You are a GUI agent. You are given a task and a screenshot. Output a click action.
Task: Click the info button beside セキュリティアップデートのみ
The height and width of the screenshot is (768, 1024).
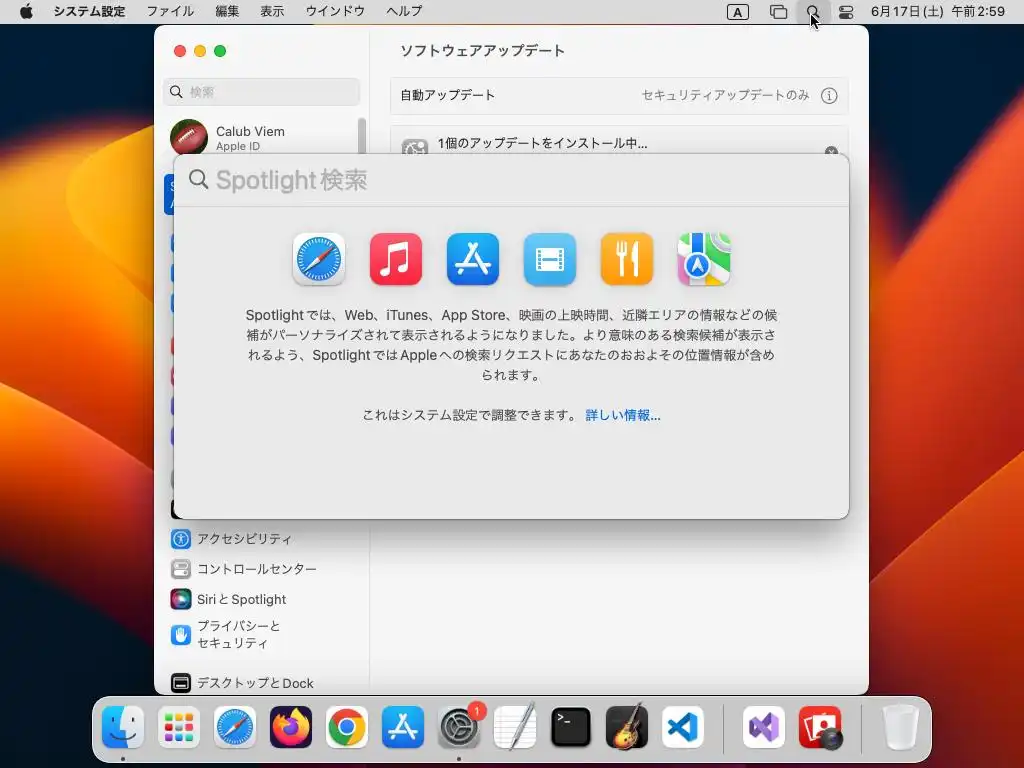click(829, 95)
